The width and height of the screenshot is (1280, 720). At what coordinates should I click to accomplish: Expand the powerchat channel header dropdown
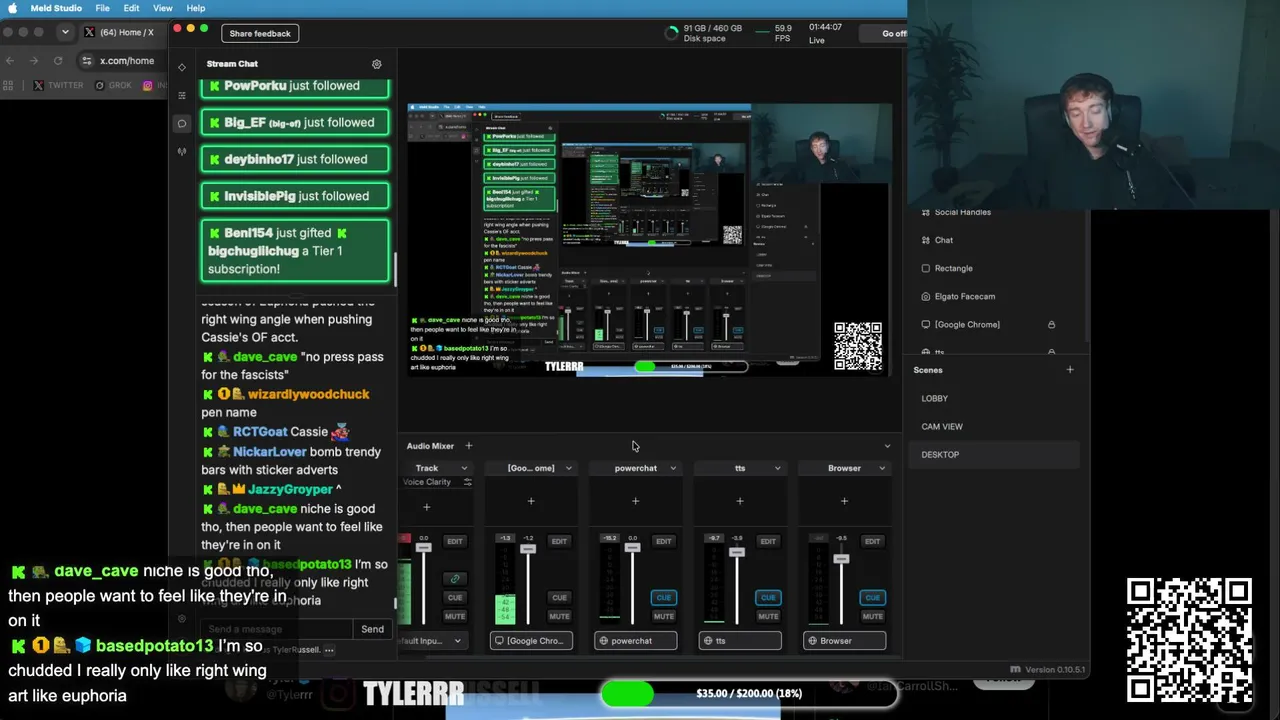[672, 468]
